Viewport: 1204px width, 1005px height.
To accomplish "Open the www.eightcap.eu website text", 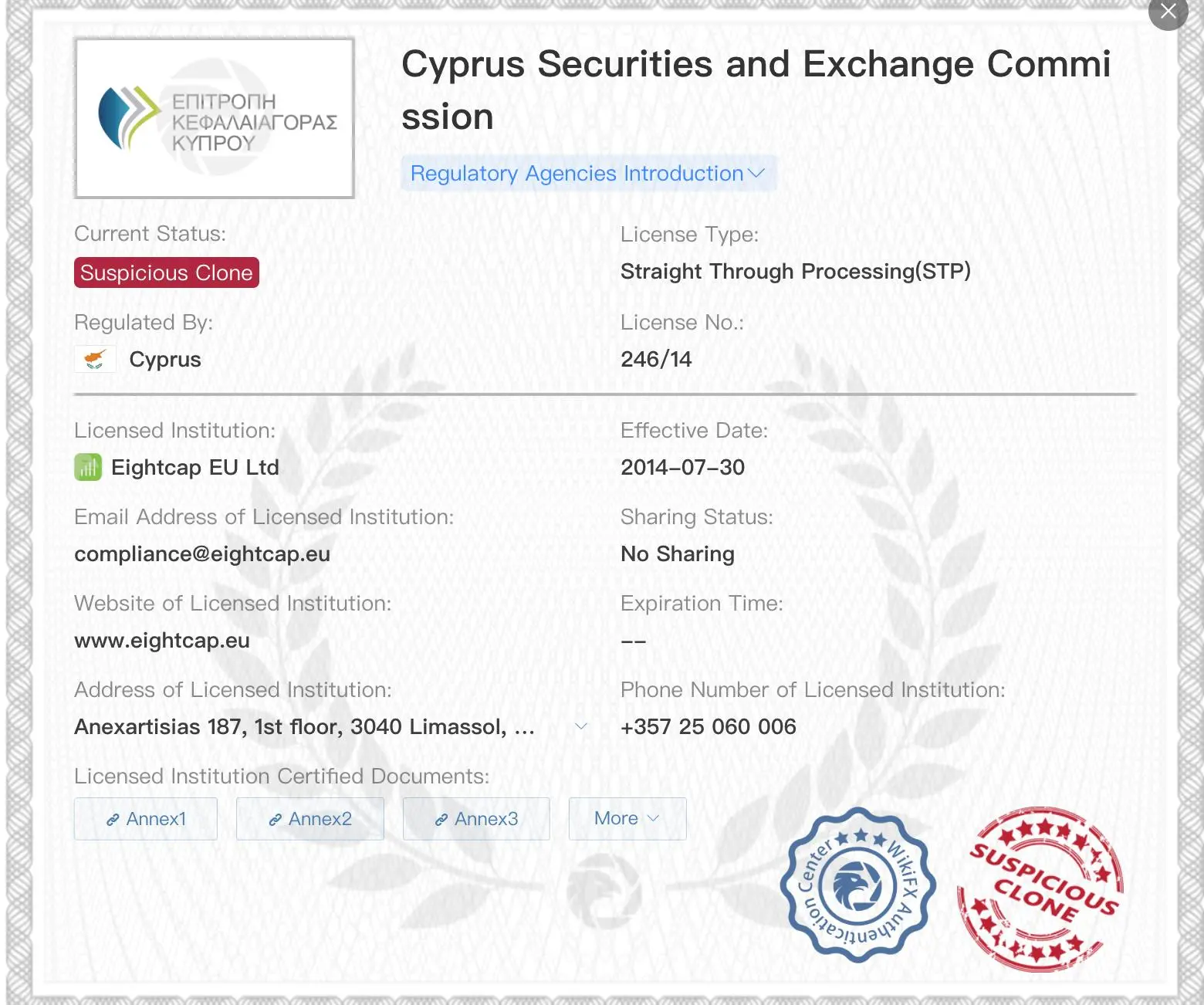I will point(162,640).
